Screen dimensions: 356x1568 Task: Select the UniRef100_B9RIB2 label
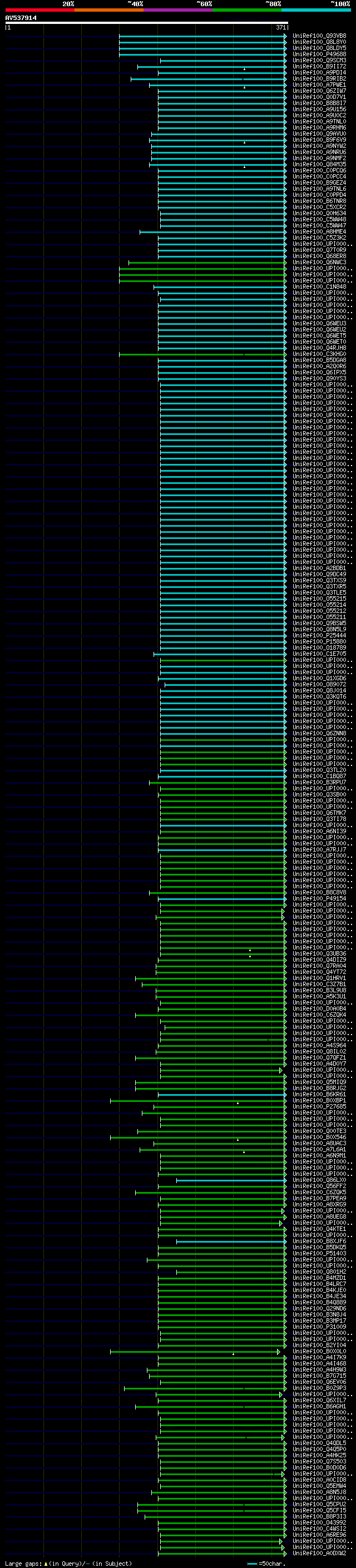[319, 78]
